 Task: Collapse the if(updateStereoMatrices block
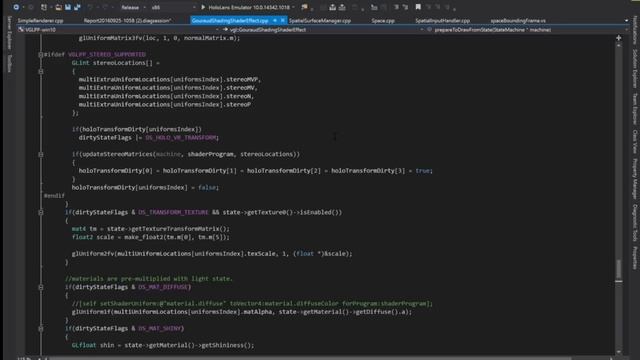[x=40, y=155]
